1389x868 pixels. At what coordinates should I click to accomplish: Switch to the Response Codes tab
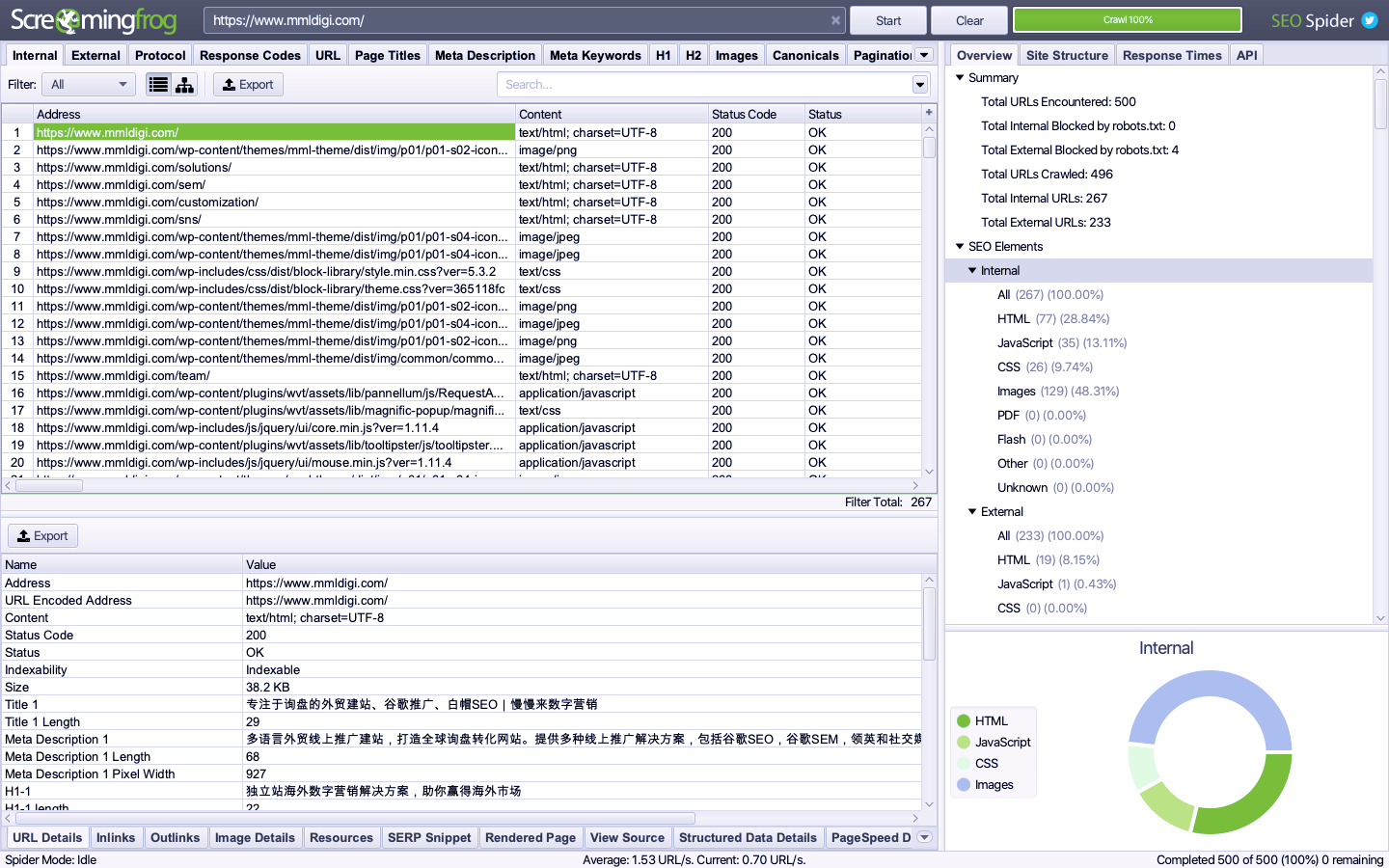coord(250,55)
